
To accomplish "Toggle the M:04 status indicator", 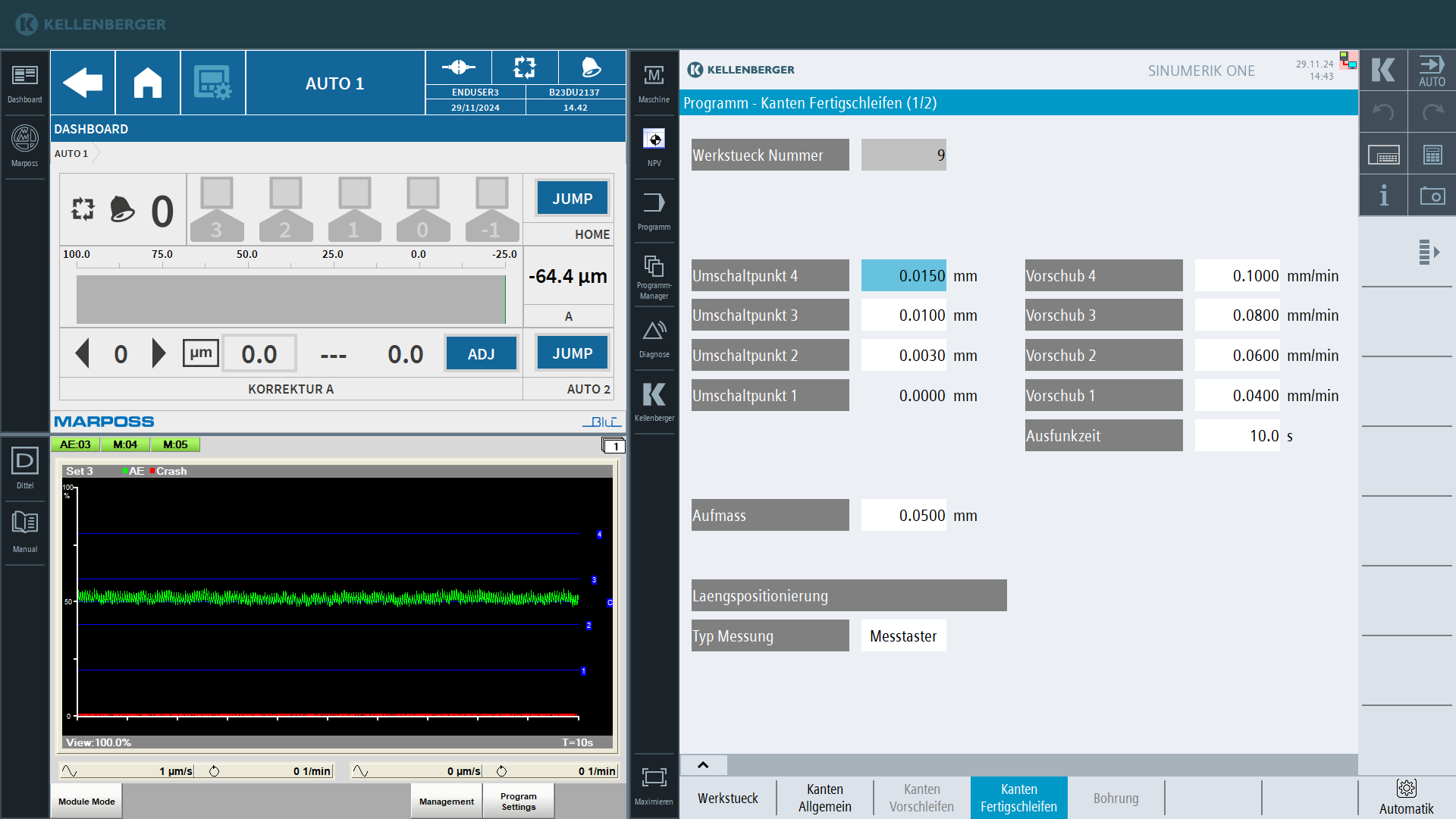I will point(125,445).
